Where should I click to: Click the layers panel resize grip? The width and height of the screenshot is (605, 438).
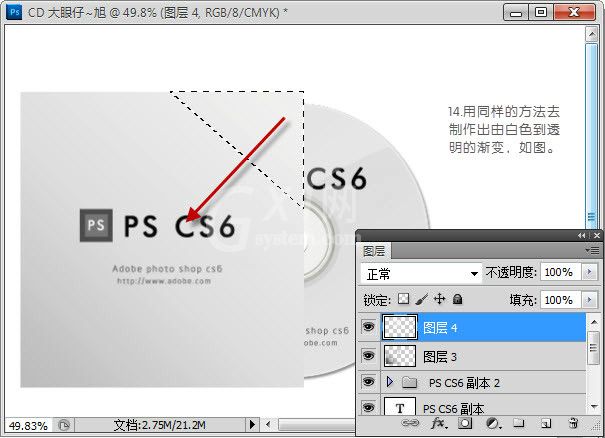[x=597, y=427]
